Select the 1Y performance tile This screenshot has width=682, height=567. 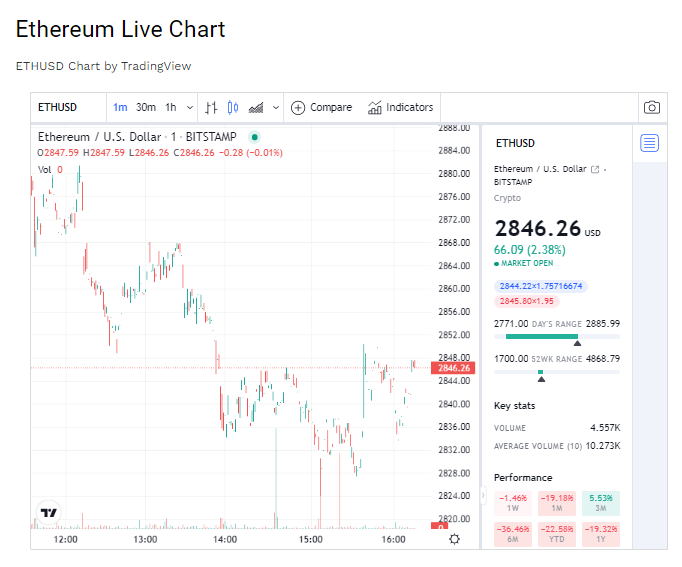tap(601, 534)
